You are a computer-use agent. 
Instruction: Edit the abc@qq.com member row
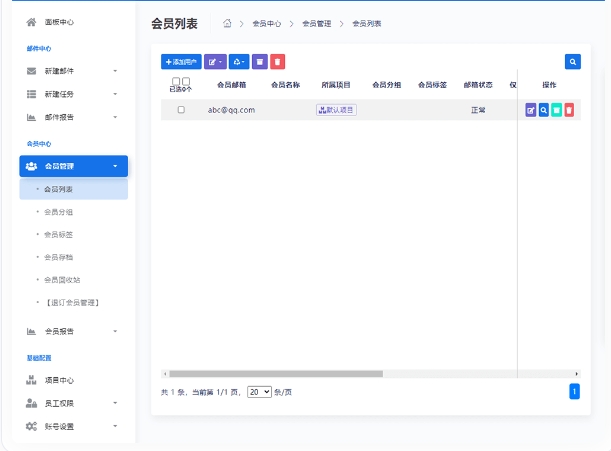[x=531, y=110]
